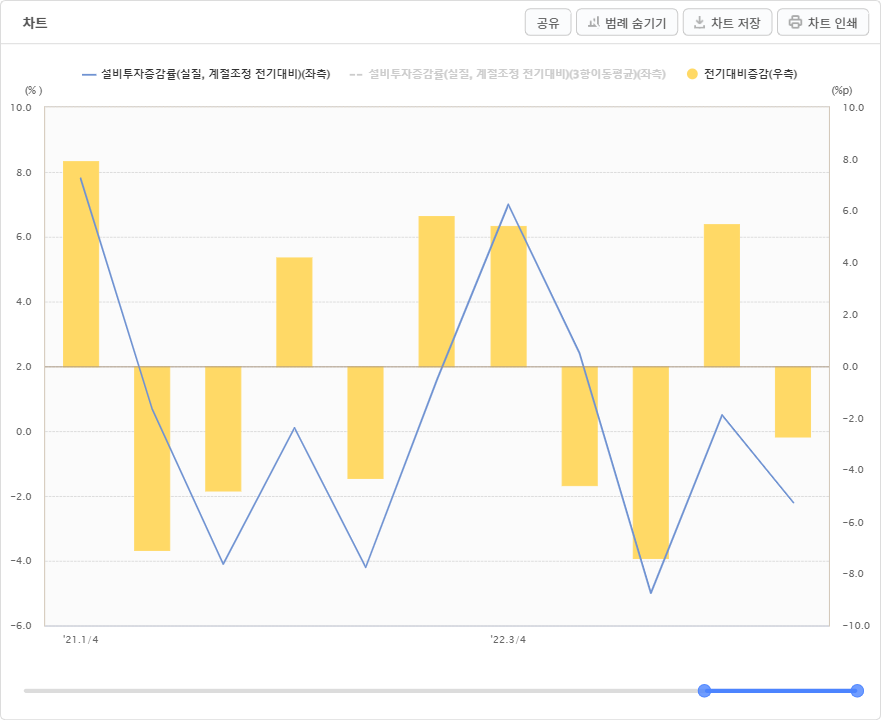The image size is (881, 720).
Task: Toggle the greyed 3항이동평균 dashed legend entry
Action: 508,74
